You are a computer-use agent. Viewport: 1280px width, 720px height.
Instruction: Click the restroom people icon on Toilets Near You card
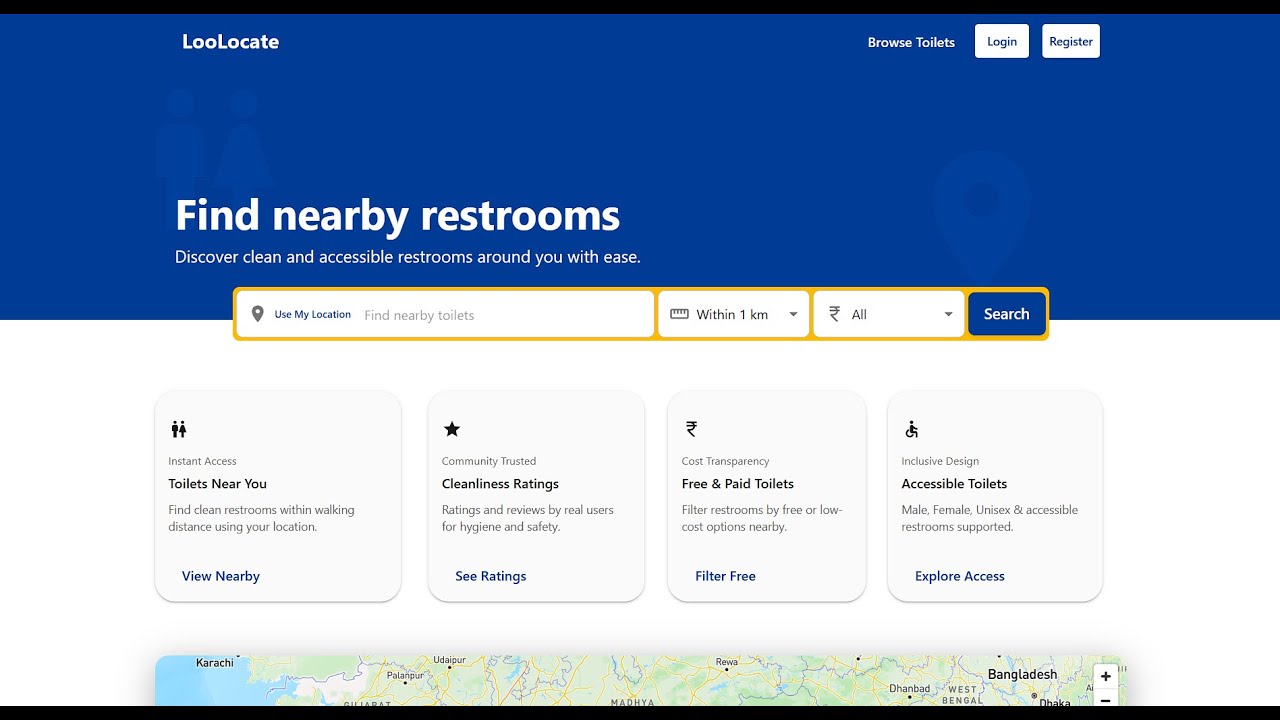pyautogui.click(x=179, y=429)
